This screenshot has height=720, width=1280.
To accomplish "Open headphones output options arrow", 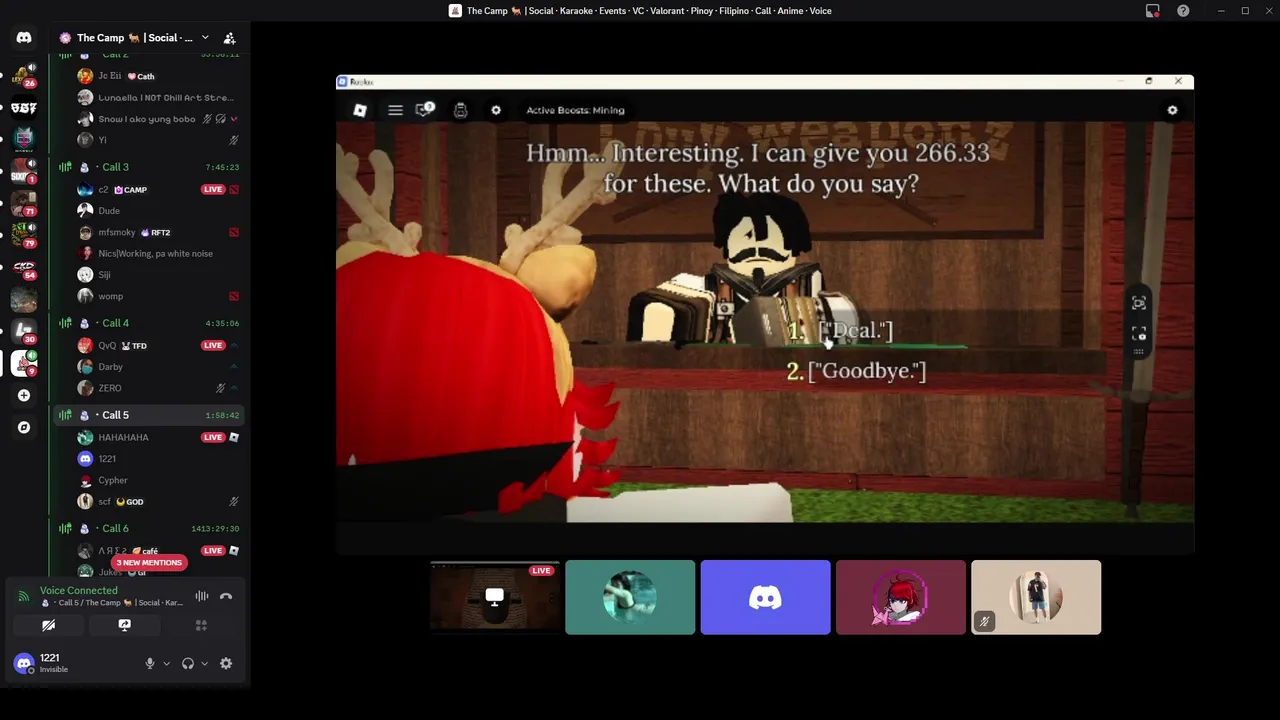I will point(204,663).
